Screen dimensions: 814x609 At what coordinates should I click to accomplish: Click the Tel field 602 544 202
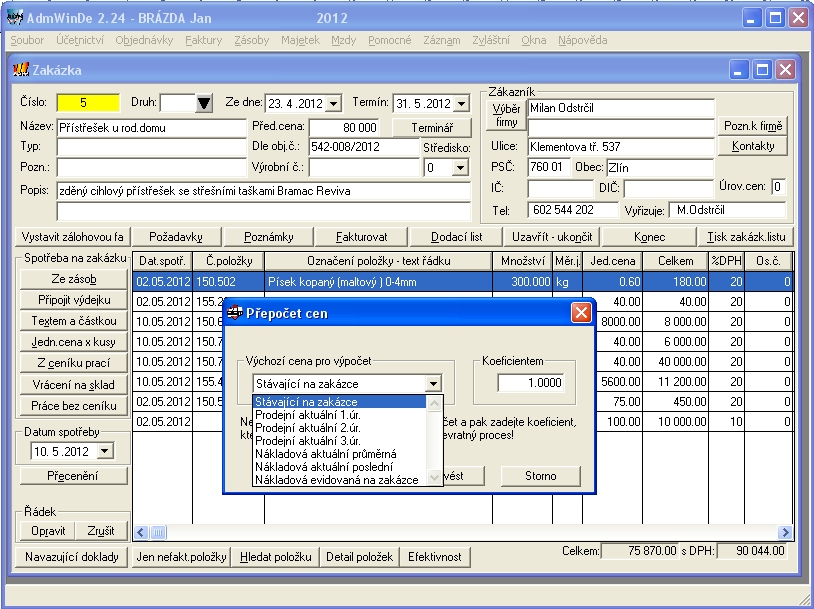(x=573, y=210)
